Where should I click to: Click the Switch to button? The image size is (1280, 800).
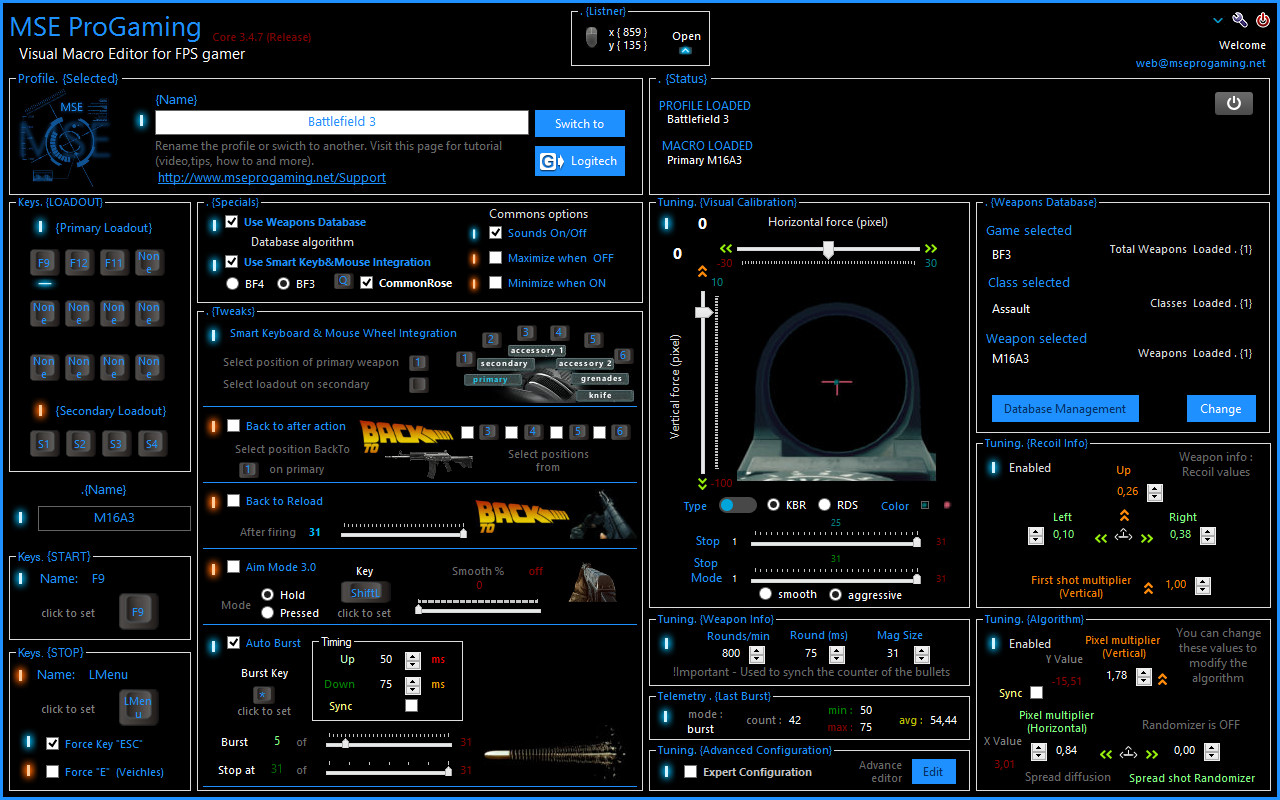[x=580, y=124]
